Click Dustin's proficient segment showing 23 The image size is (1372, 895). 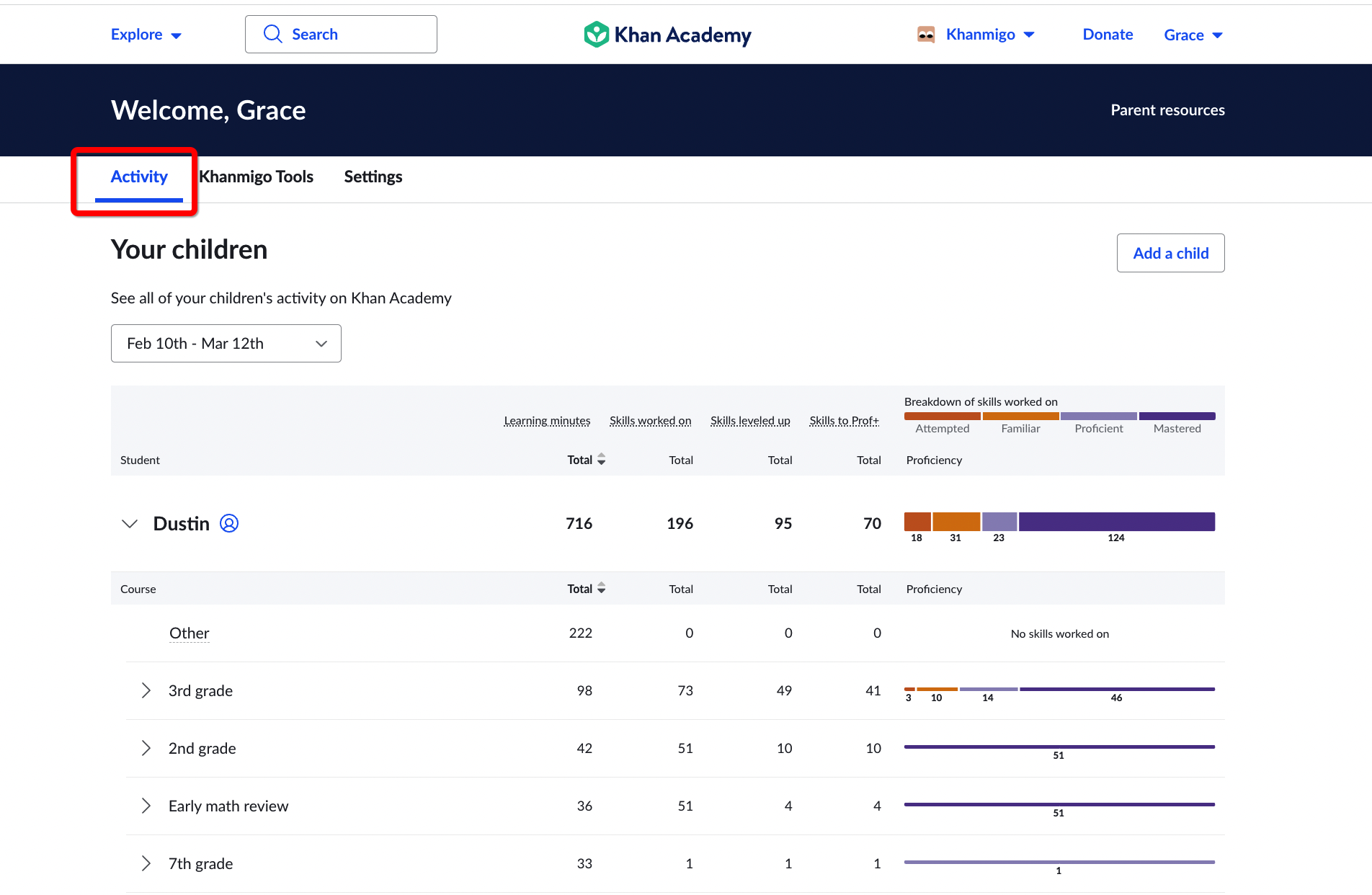pos(999,522)
